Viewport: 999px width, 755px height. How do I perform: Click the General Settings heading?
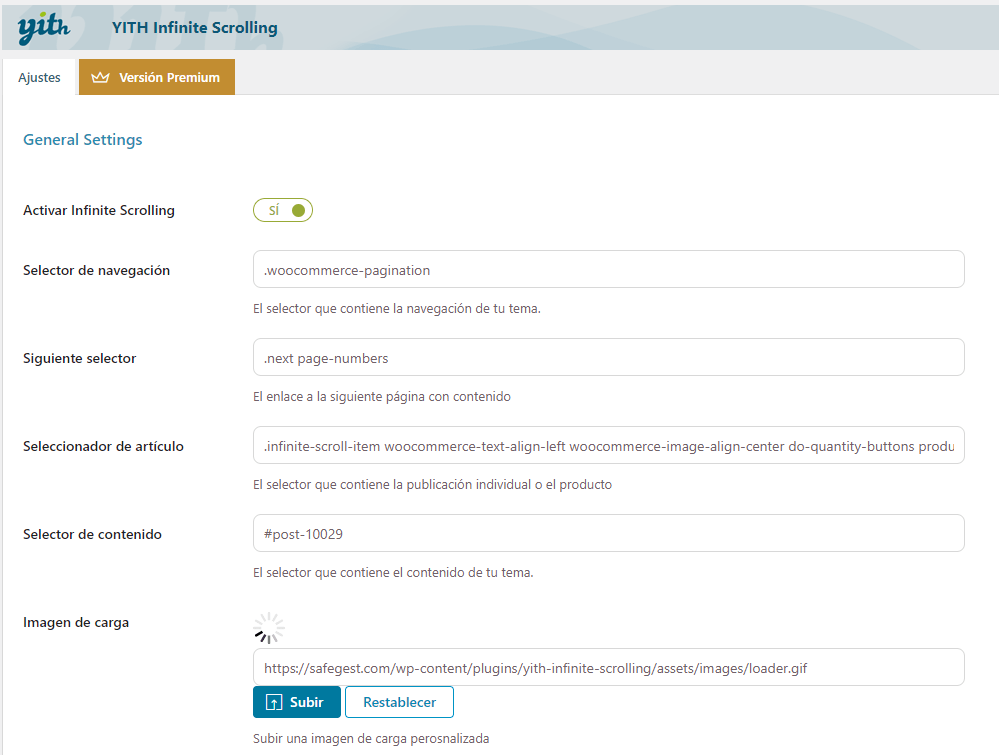(x=83, y=140)
